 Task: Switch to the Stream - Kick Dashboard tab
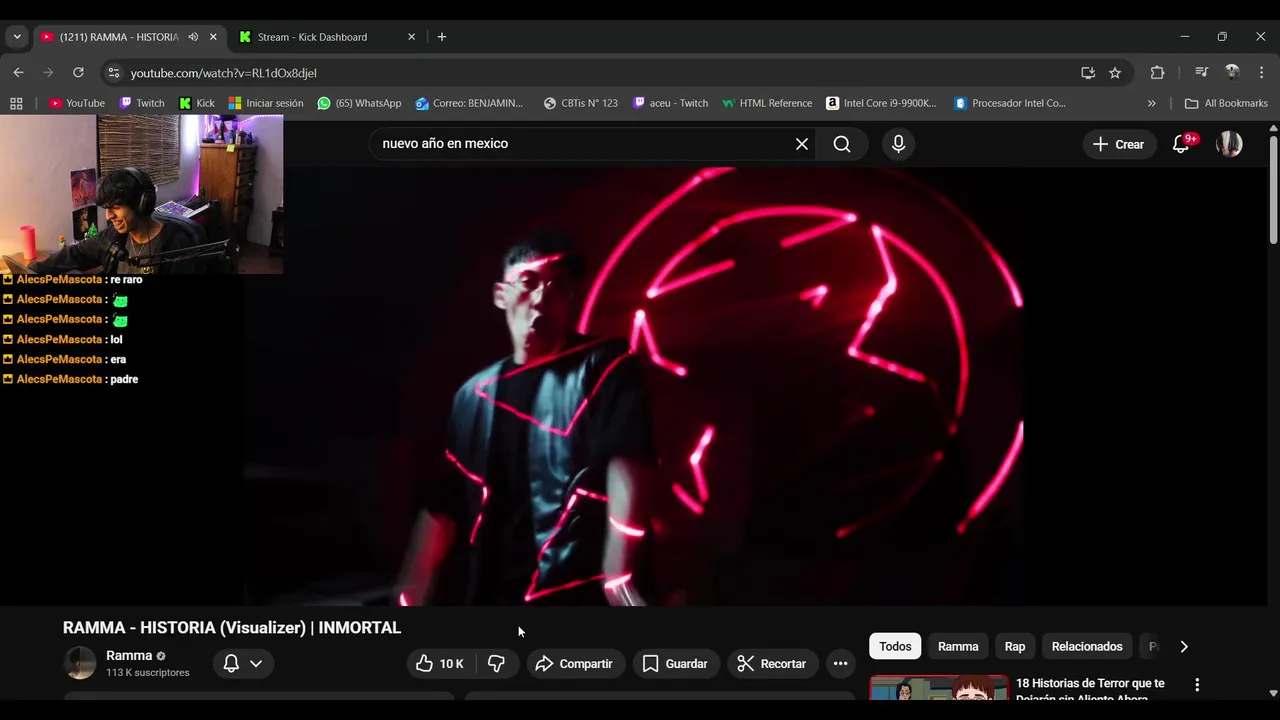click(312, 37)
